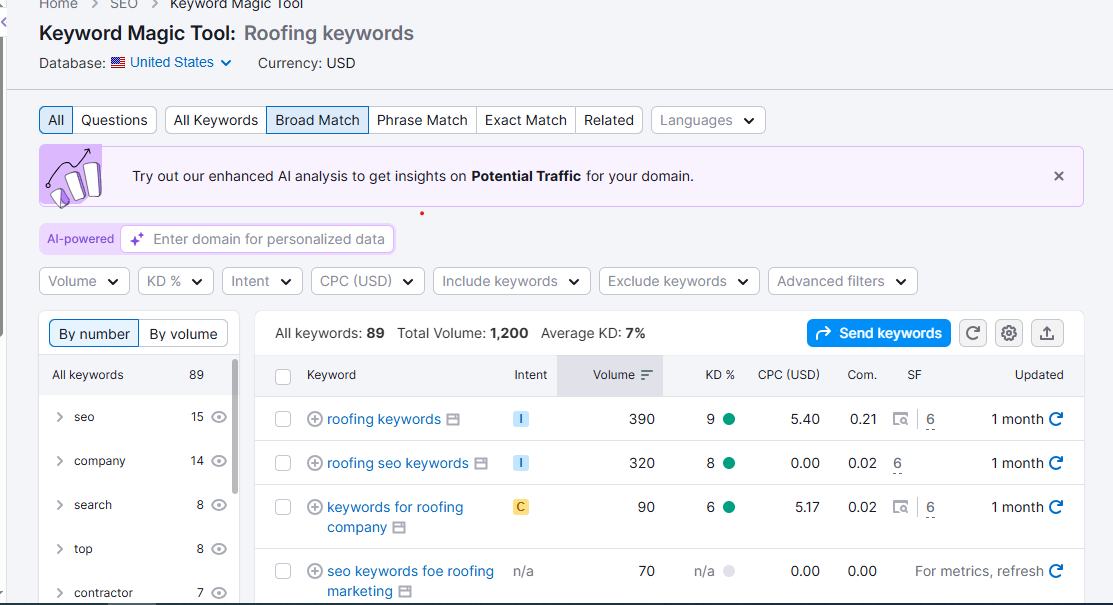The image size is (1113, 605).
Task: Open the Volume filter dropdown
Action: 84,281
